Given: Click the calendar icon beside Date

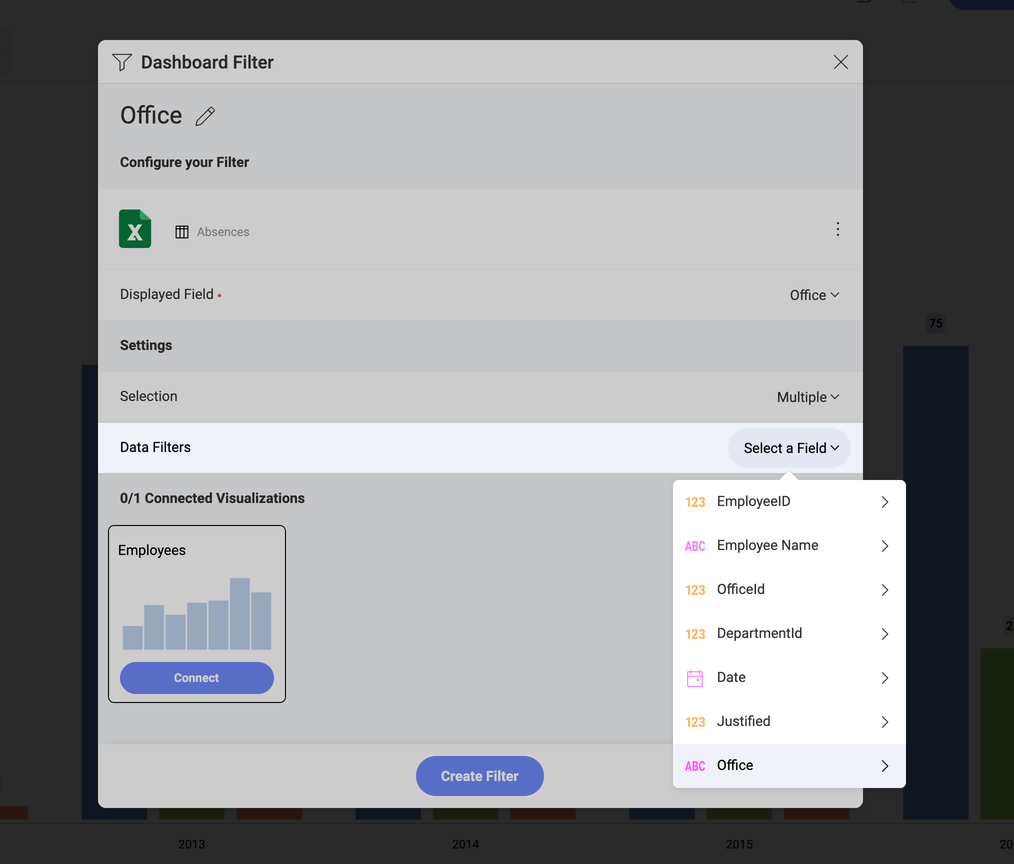Looking at the screenshot, I should pos(695,678).
